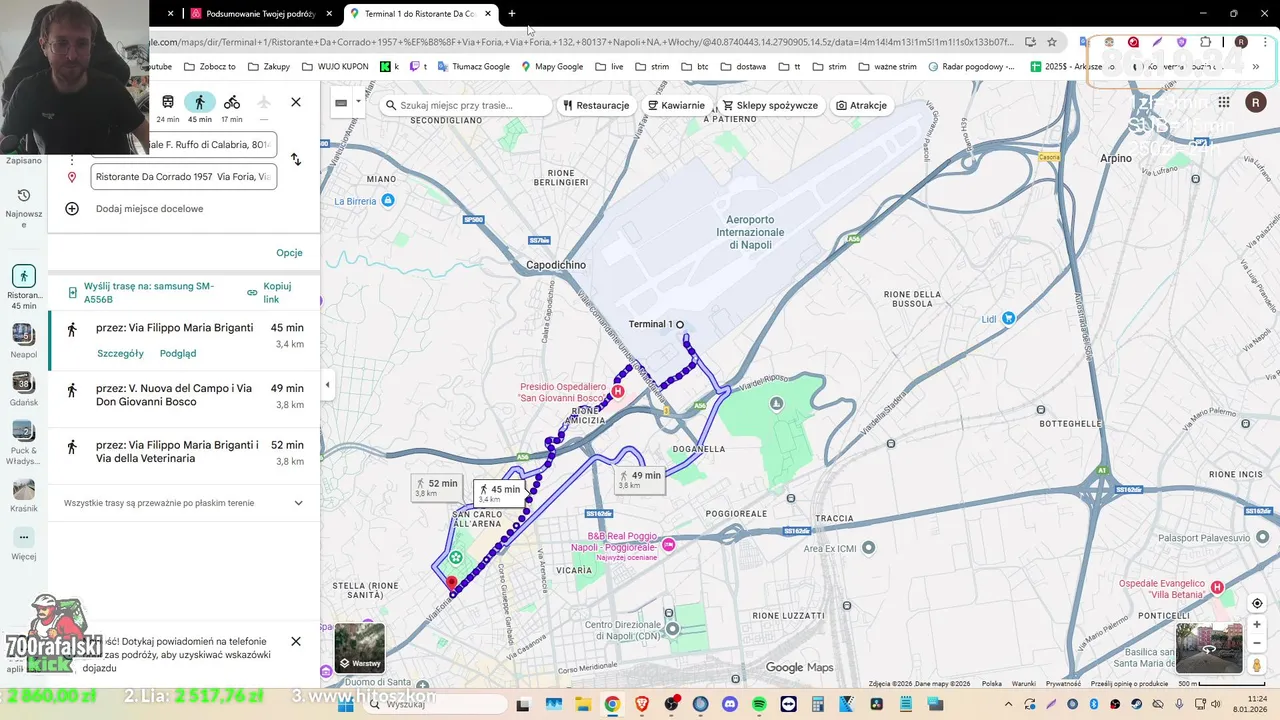Show more bookmarks with double chevron
This screenshot has width=1280, height=720.
pyautogui.click(x=1256, y=67)
